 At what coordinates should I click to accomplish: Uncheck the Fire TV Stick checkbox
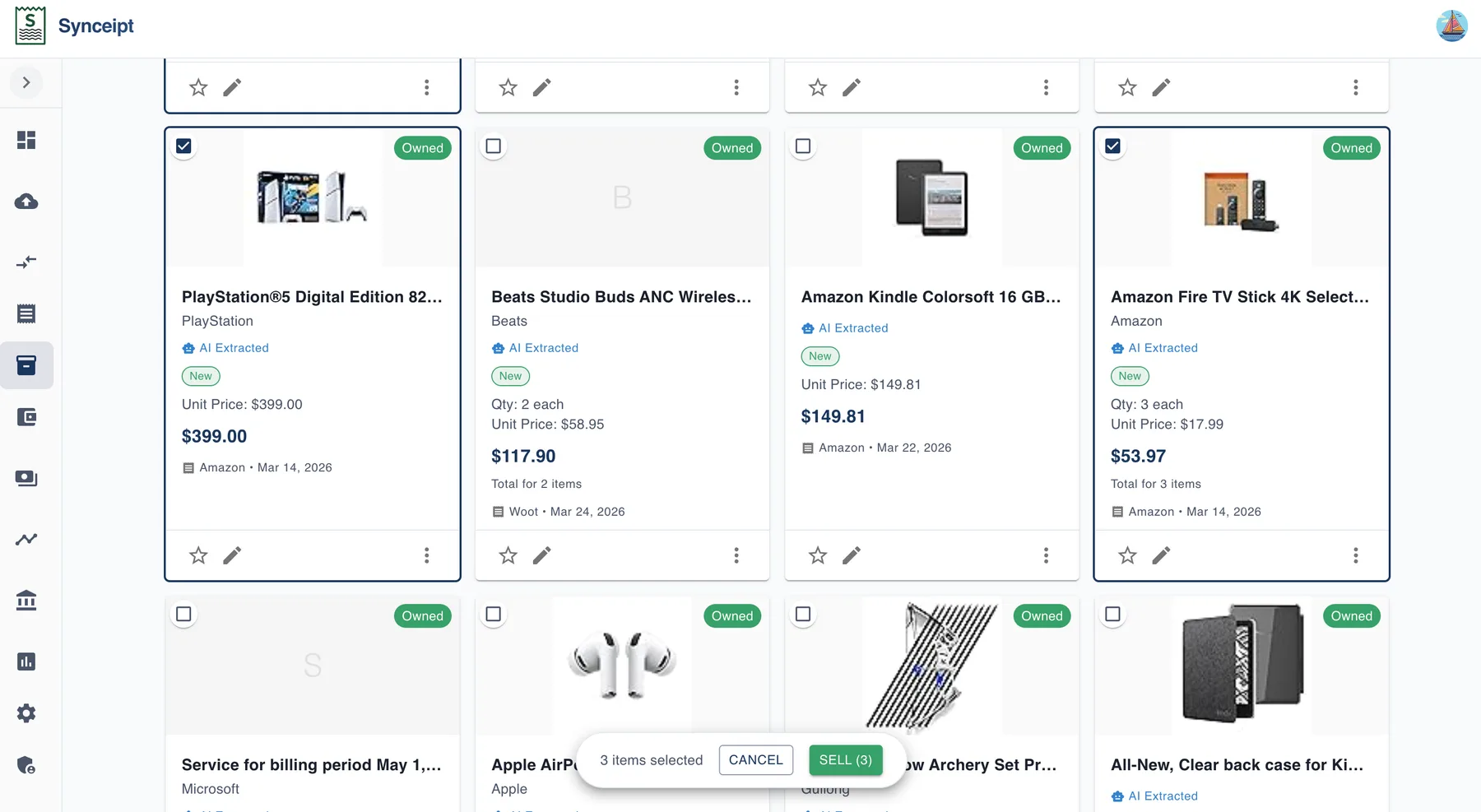tap(1112, 146)
